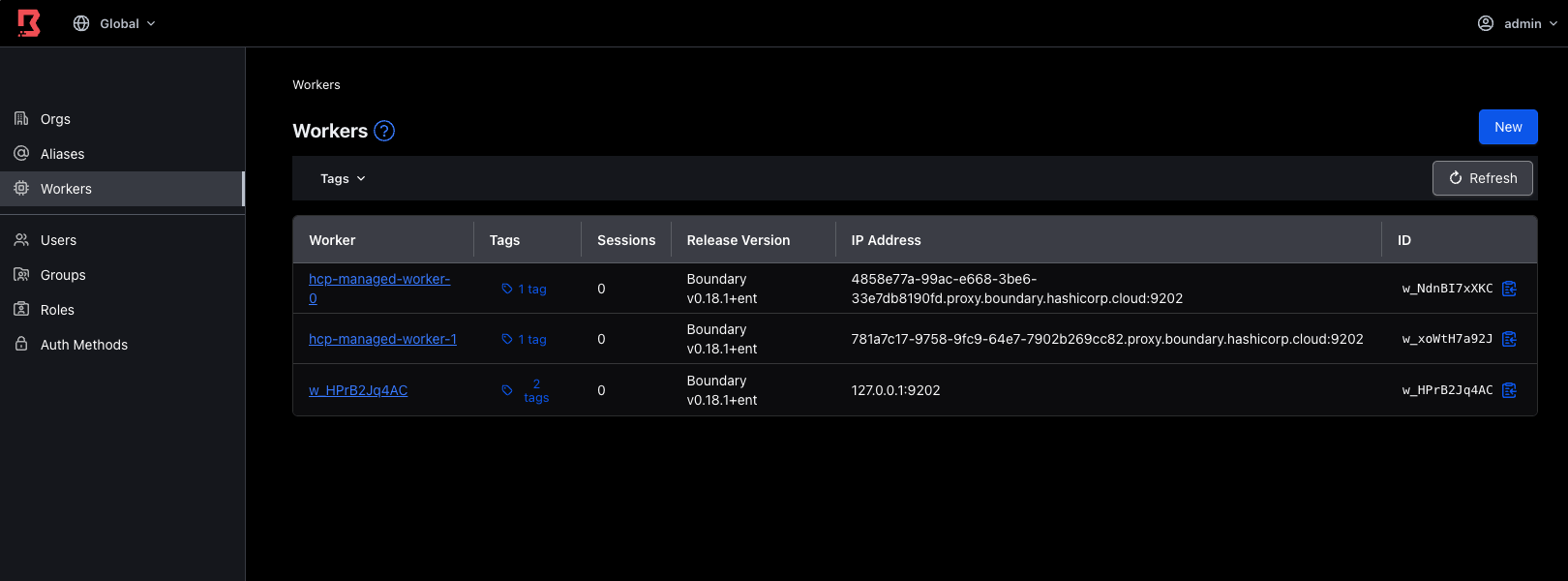Expand the Global scope dropdown
The width and height of the screenshot is (1568, 581).
pos(114,23)
